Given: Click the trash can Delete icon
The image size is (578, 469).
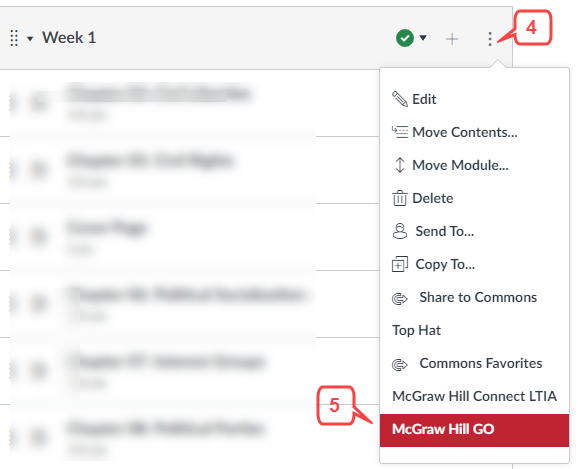Looking at the screenshot, I should 400,198.
